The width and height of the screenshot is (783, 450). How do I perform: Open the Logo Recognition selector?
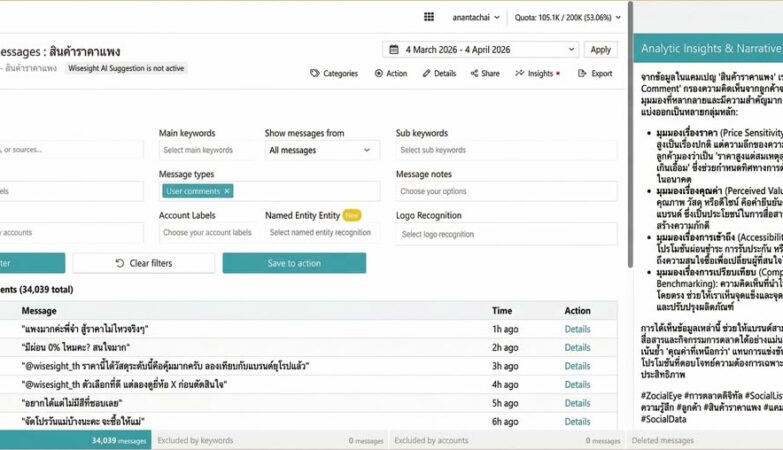tap(506, 234)
